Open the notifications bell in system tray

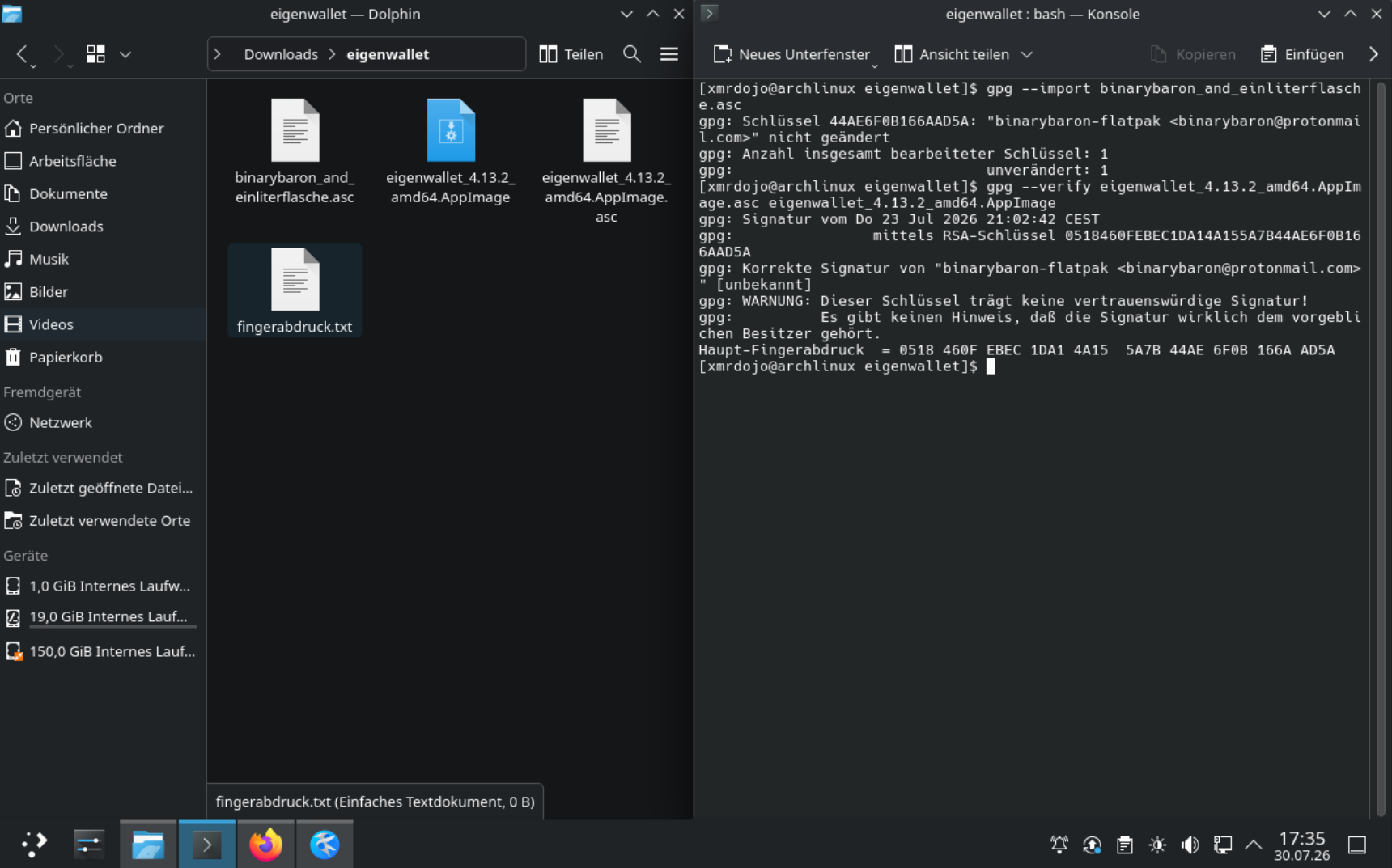pyautogui.click(x=1059, y=845)
